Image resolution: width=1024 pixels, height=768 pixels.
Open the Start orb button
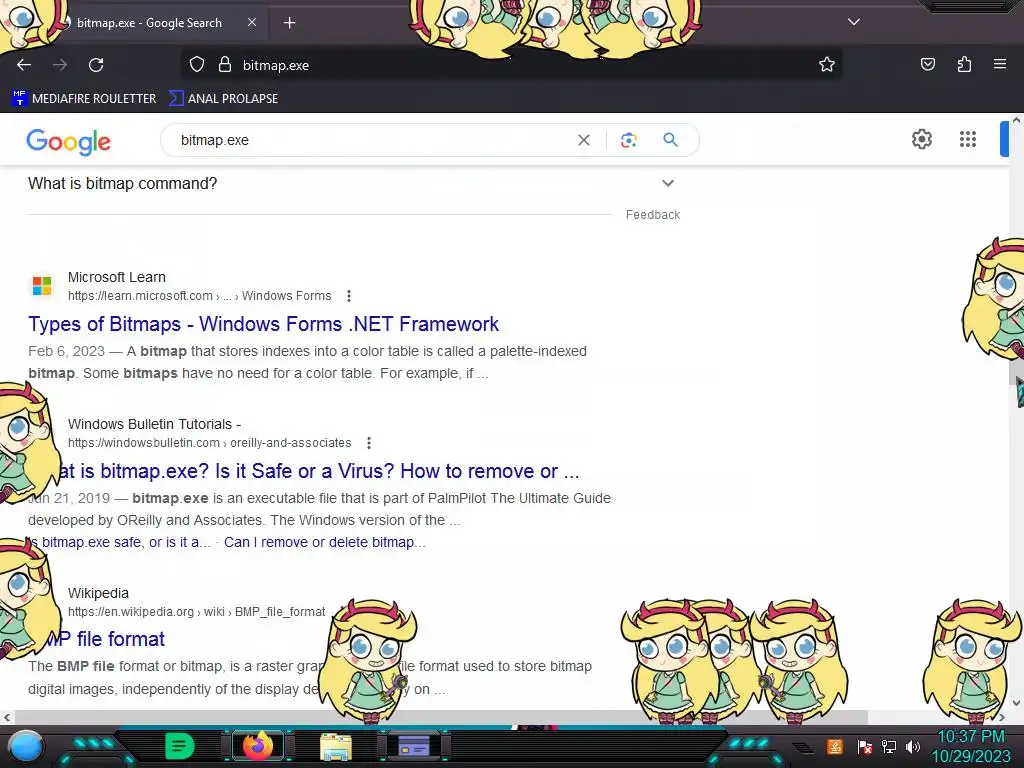tap(27, 746)
